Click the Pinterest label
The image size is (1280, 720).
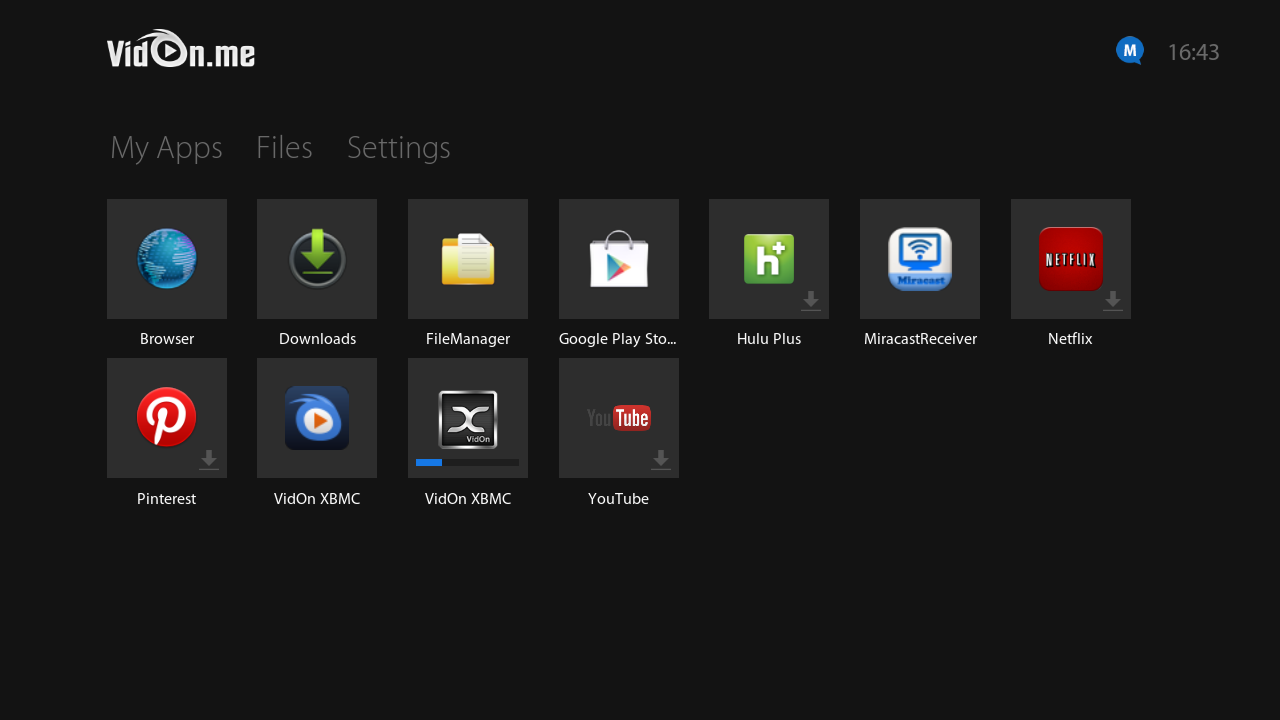[x=166, y=498]
